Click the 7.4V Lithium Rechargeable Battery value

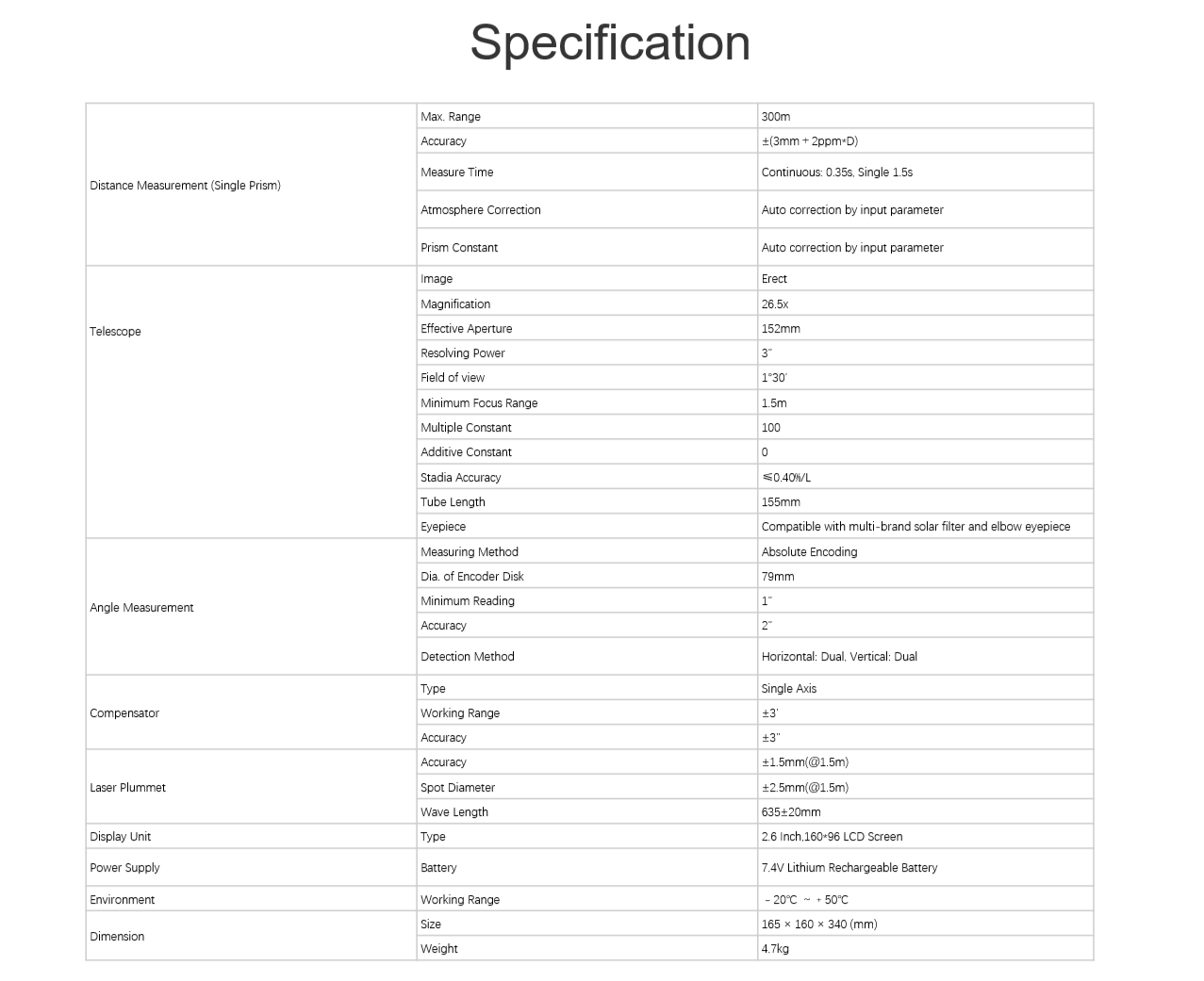pos(849,868)
